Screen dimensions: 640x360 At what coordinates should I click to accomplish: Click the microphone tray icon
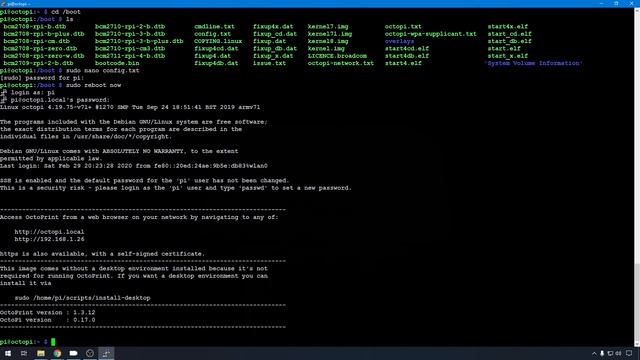click(602, 353)
